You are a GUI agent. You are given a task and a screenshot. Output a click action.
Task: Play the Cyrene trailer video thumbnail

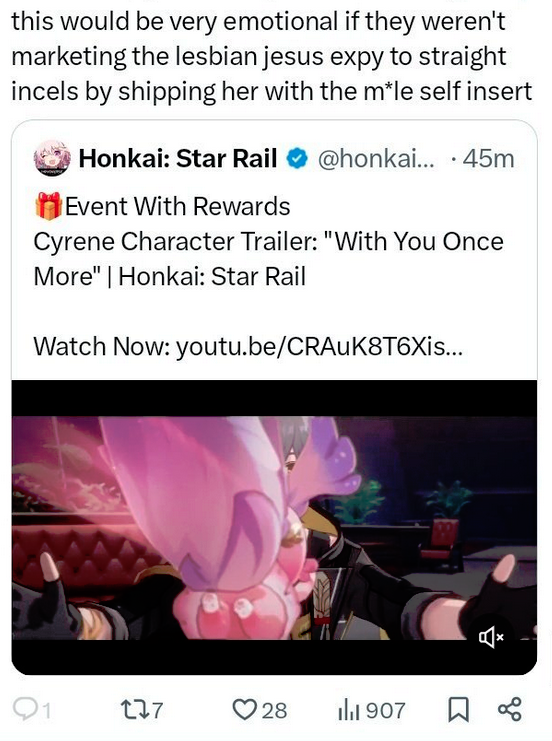(x=274, y=527)
